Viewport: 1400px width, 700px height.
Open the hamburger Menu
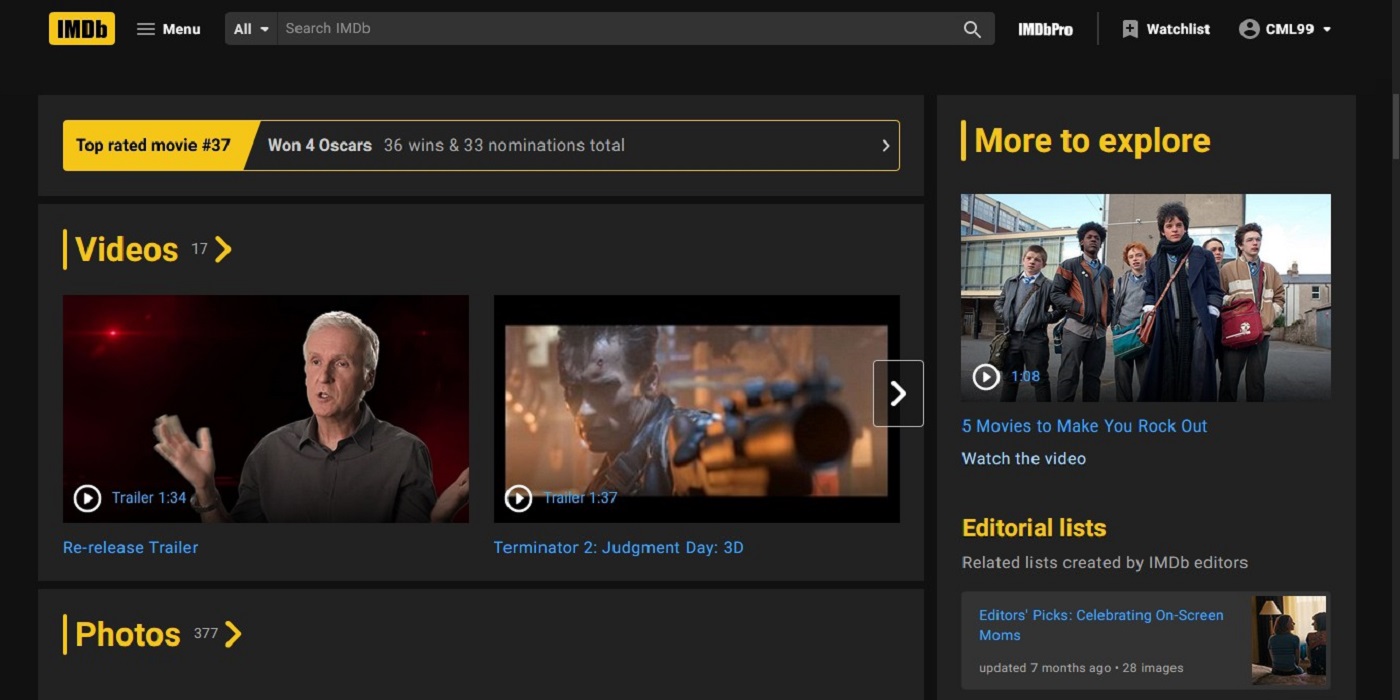pyautogui.click(x=168, y=29)
